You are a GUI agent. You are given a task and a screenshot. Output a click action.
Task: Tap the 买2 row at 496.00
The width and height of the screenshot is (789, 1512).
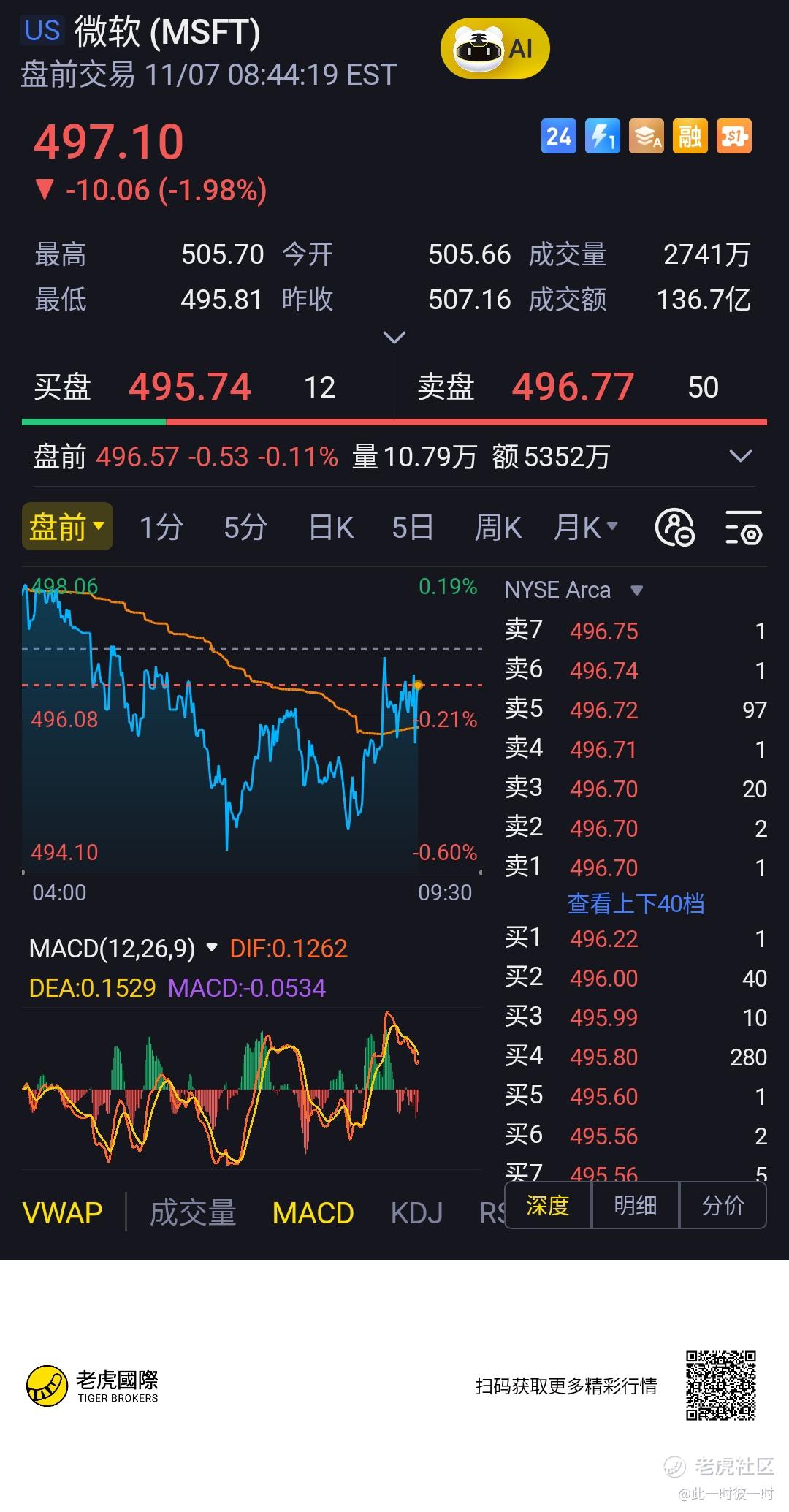636,978
